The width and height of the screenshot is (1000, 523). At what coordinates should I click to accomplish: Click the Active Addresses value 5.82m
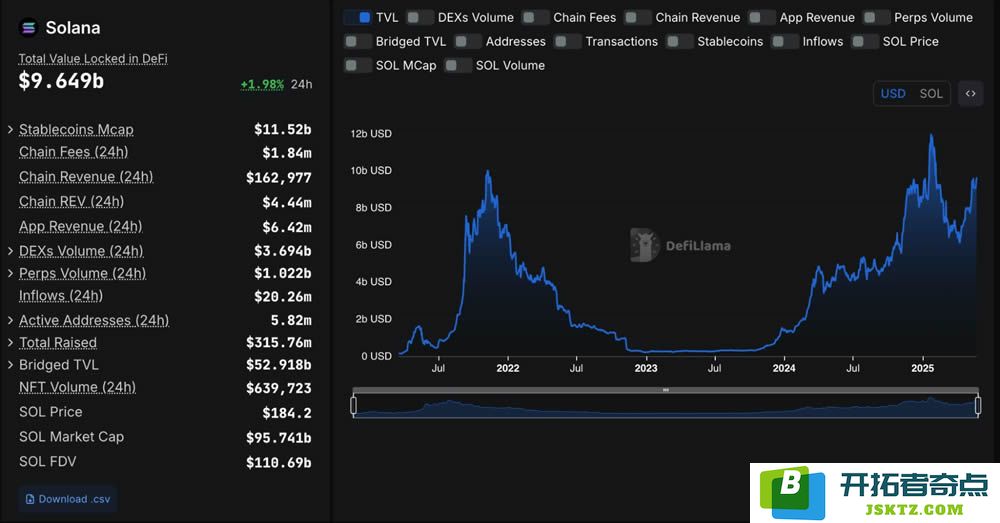point(291,320)
